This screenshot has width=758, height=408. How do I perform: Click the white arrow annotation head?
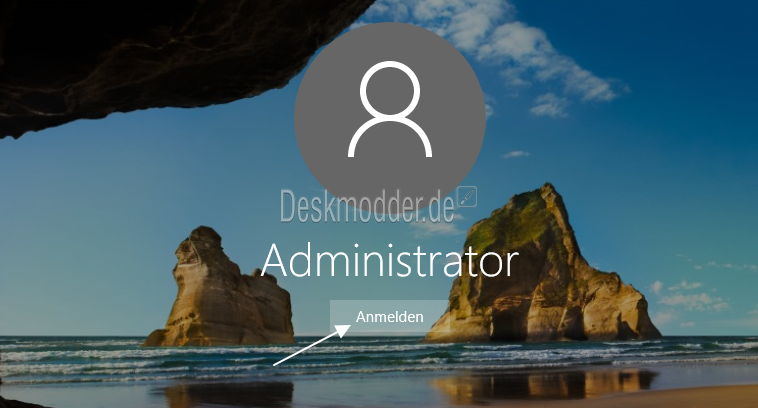[x=342, y=330]
